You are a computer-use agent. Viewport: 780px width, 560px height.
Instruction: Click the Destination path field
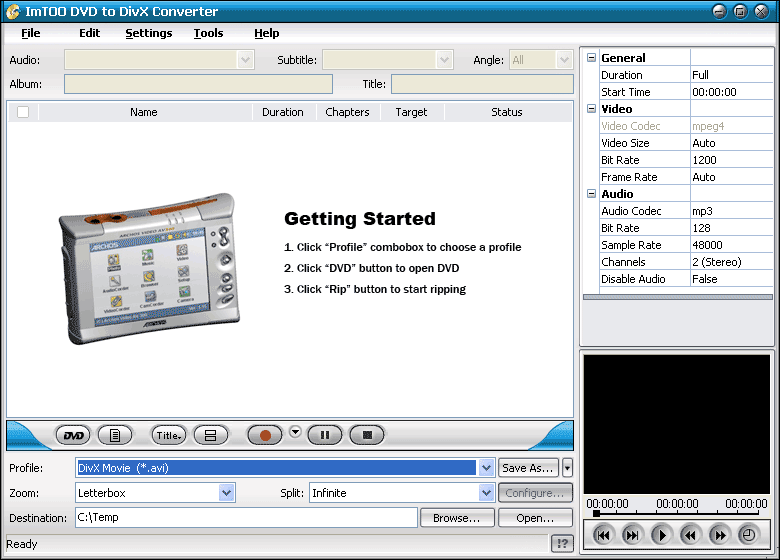246,517
